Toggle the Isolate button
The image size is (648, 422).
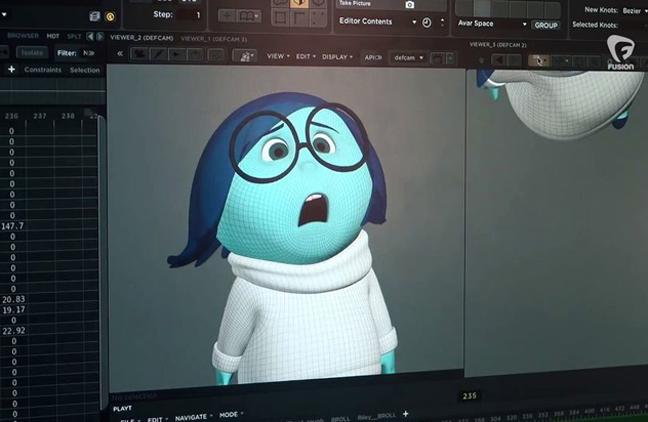(x=31, y=52)
